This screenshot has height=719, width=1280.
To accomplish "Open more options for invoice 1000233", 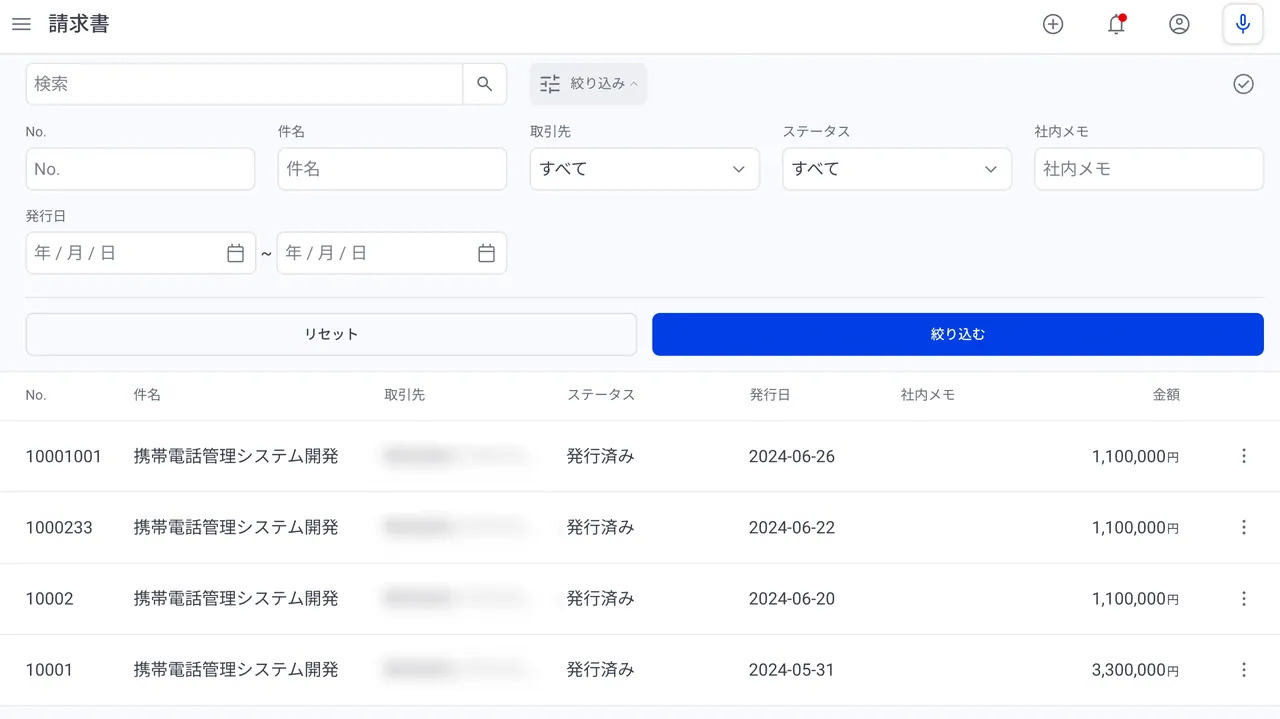I will point(1244,527).
